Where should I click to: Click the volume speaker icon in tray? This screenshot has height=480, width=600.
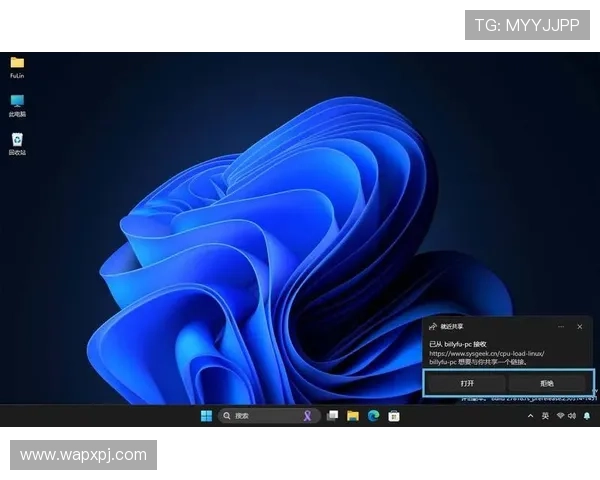pyautogui.click(x=572, y=416)
